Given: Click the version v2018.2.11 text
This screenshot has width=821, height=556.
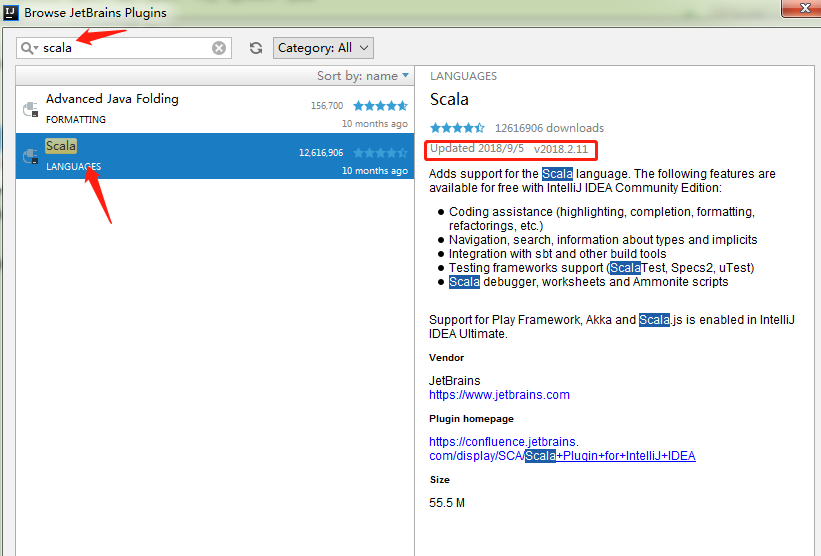Looking at the screenshot, I should [561, 149].
